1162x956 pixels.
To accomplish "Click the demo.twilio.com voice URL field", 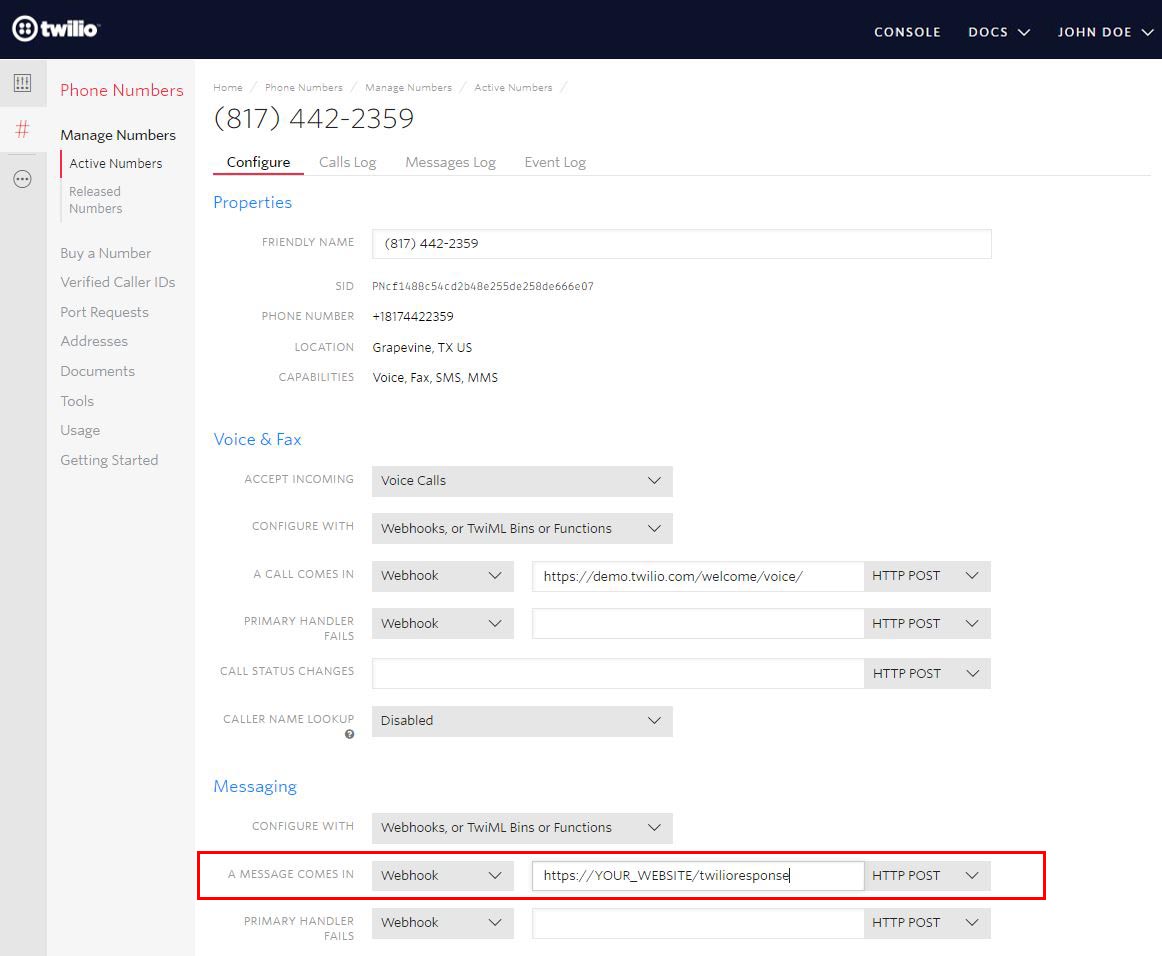I will (x=697, y=576).
